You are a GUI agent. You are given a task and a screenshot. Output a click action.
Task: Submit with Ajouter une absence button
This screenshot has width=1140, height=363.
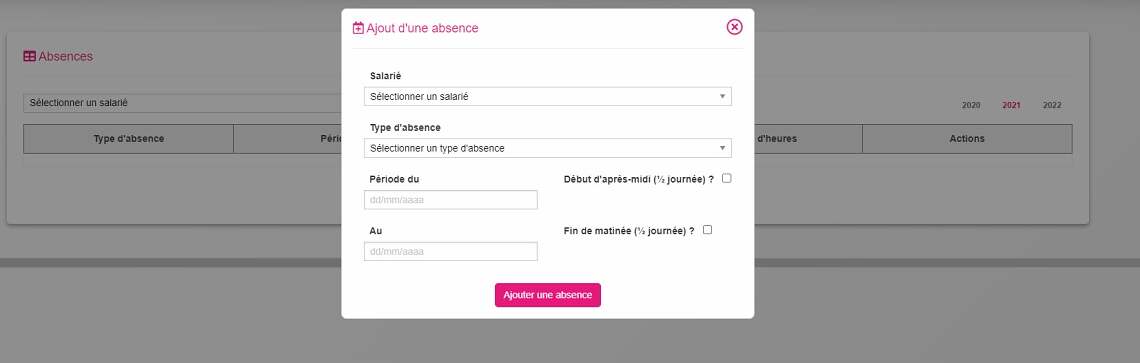pyautogui.click(x=547, y=295)
